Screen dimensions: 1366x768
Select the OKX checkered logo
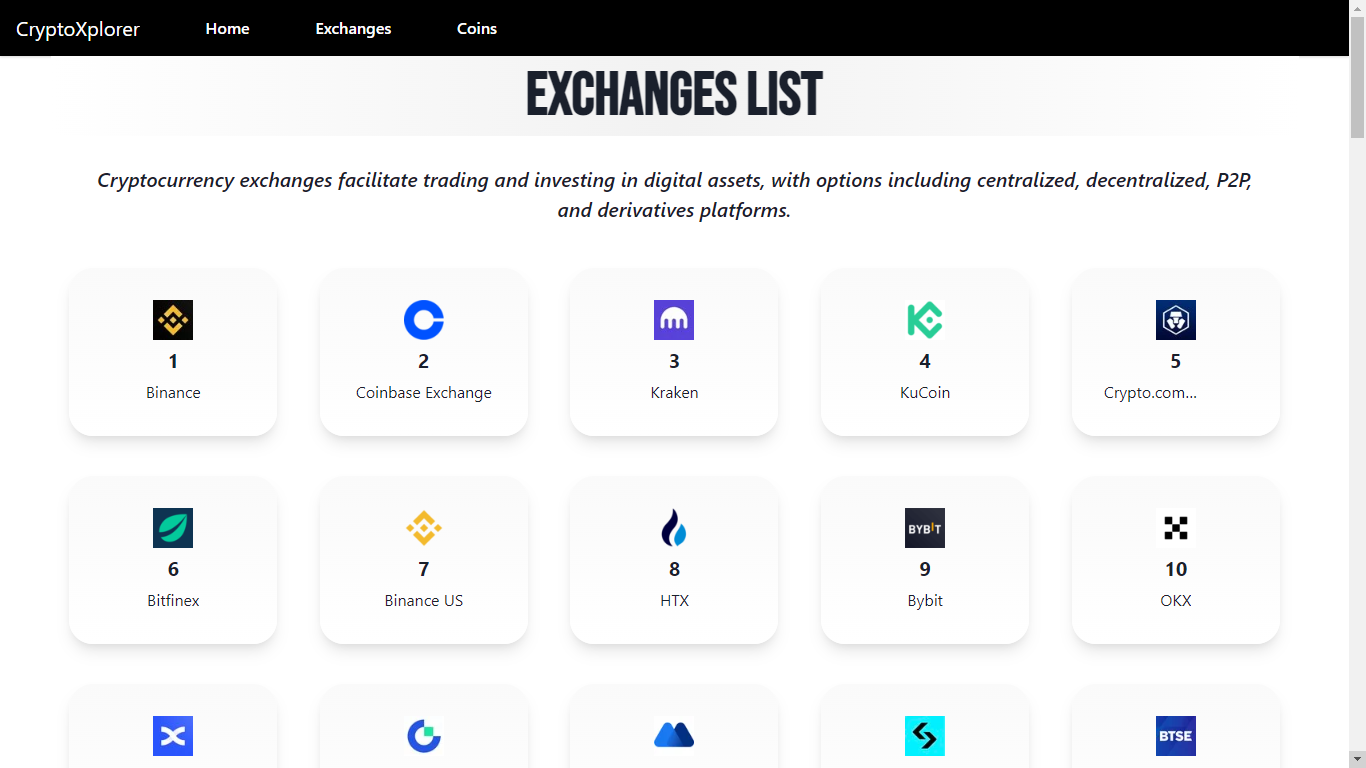coord(1175,528)
